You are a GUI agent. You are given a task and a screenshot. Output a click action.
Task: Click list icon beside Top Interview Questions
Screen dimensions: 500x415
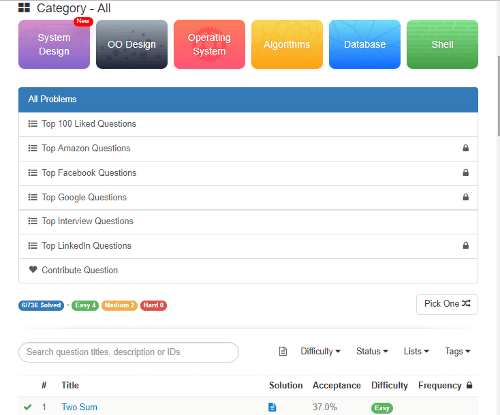point(33,221)
